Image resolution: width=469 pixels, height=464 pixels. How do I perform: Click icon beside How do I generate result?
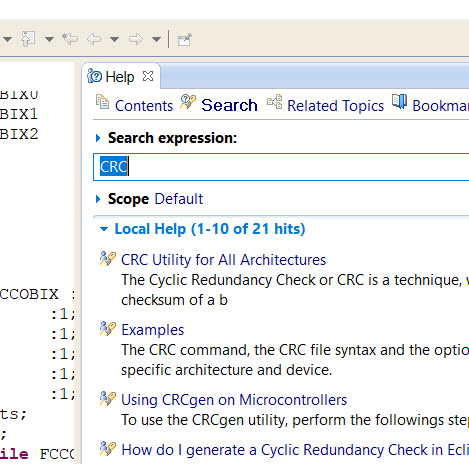point(108,449)
